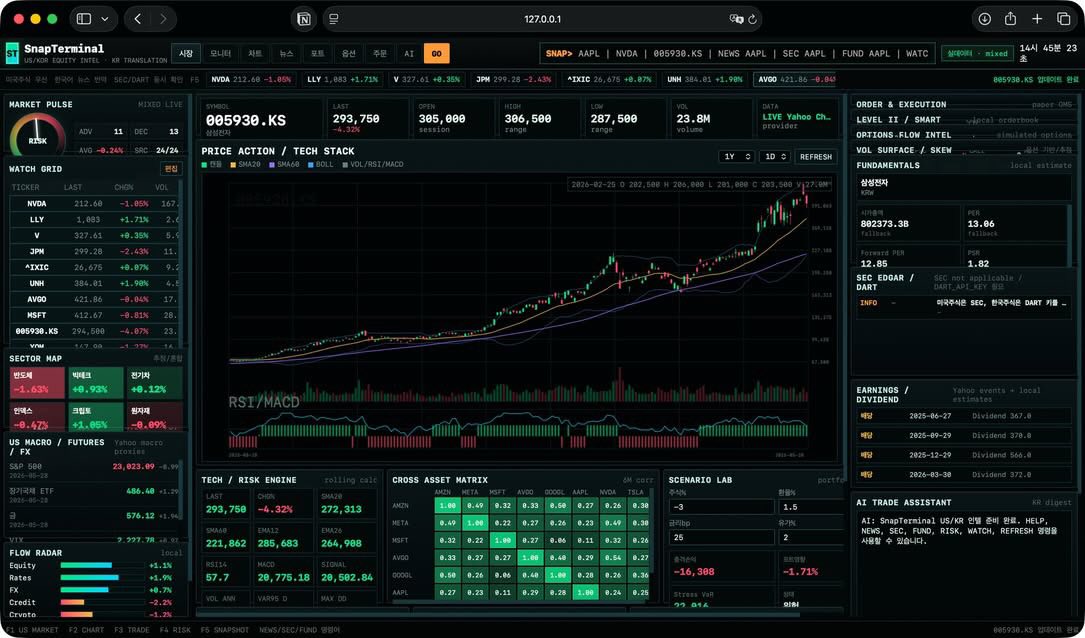Screen dimensions: 1085x638
Task: Go back with the browser back arrow
Action: (x=138, y=19)
